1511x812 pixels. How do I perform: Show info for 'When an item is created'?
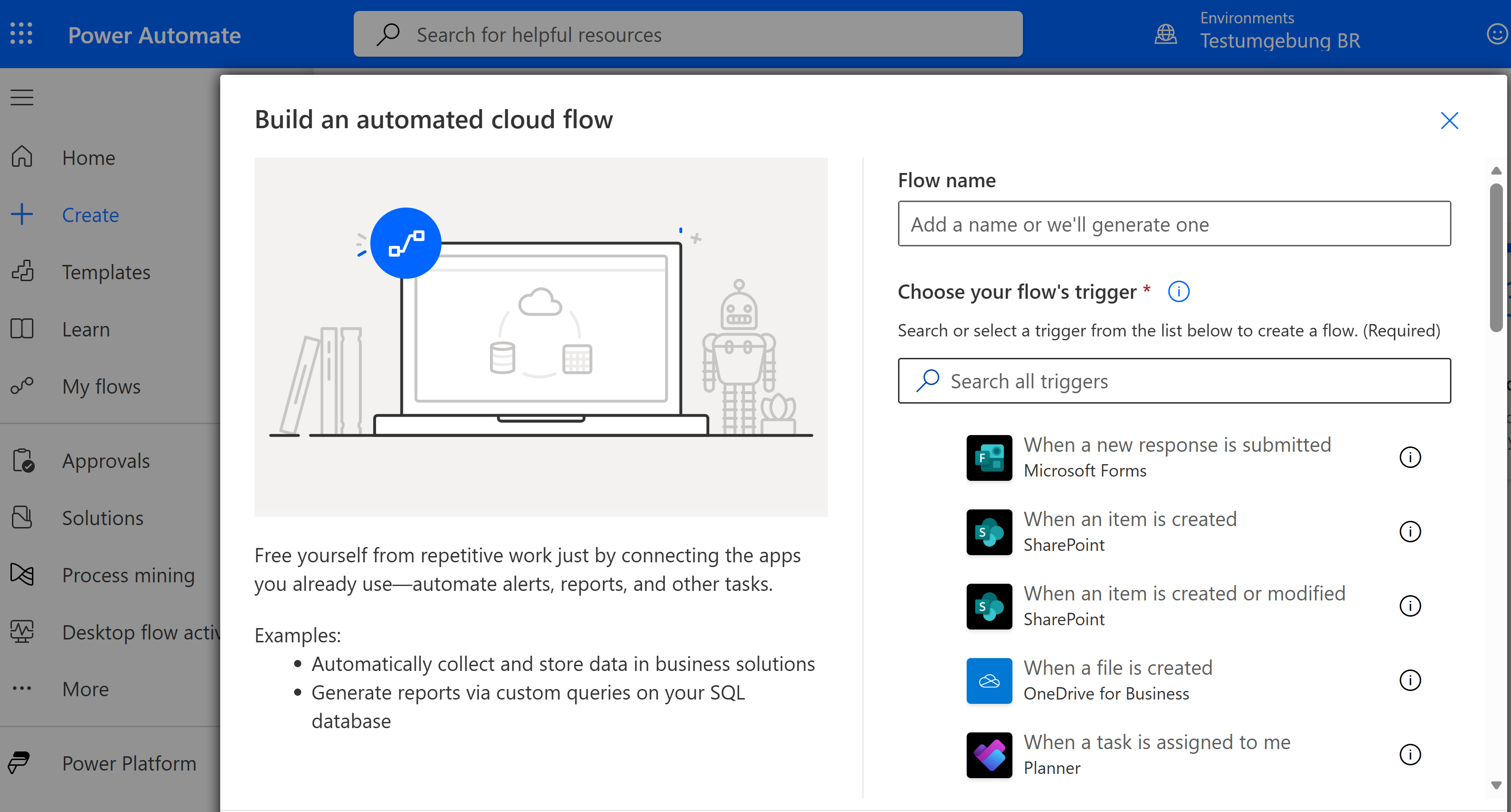coord(1409,532)
